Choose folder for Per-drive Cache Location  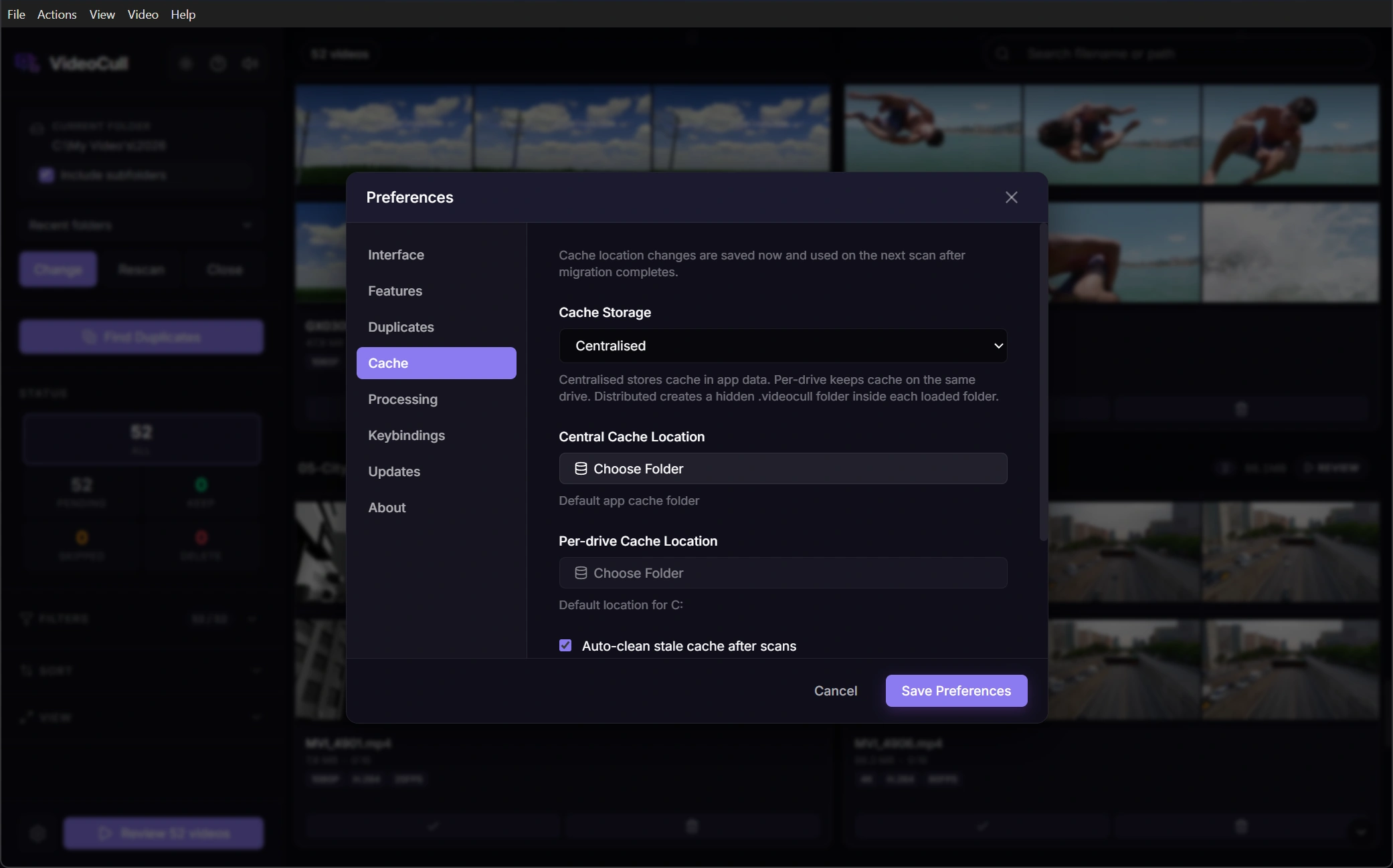click(x=783, y=573)
